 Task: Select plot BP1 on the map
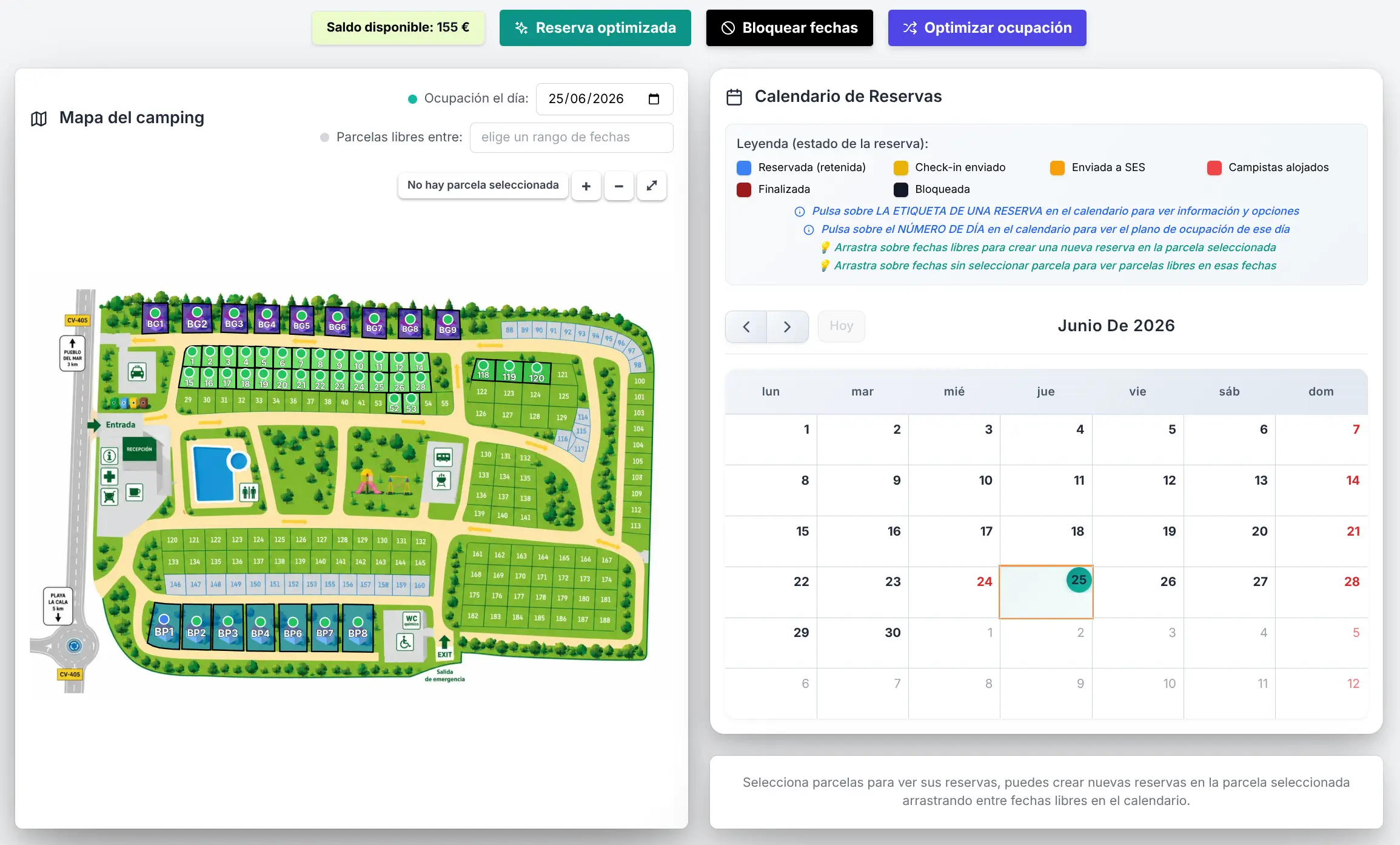coord(164,626)
